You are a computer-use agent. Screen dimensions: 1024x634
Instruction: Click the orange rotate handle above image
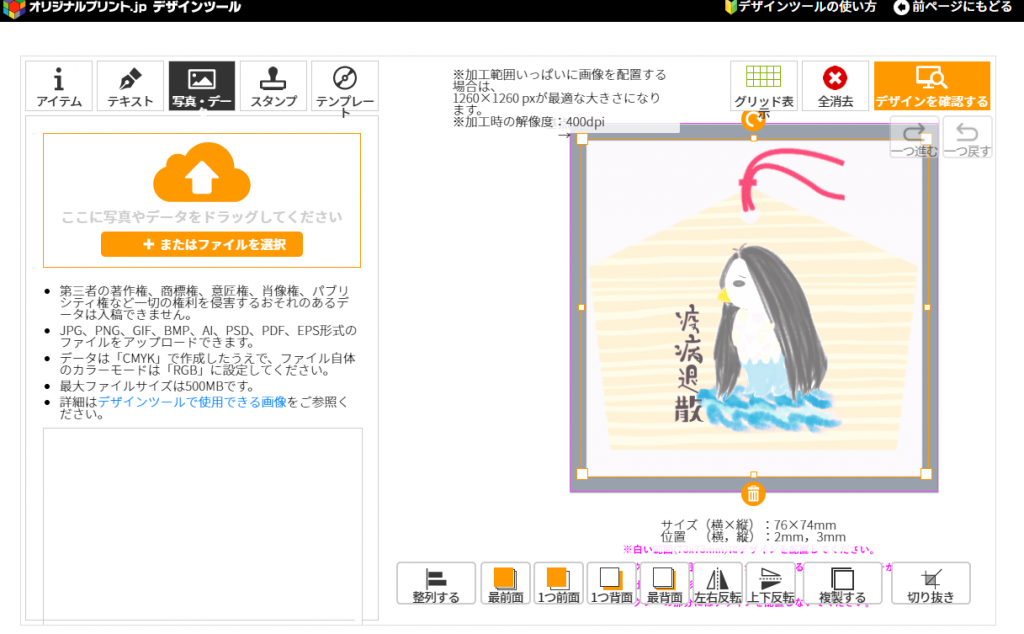(x=753, y=119)
